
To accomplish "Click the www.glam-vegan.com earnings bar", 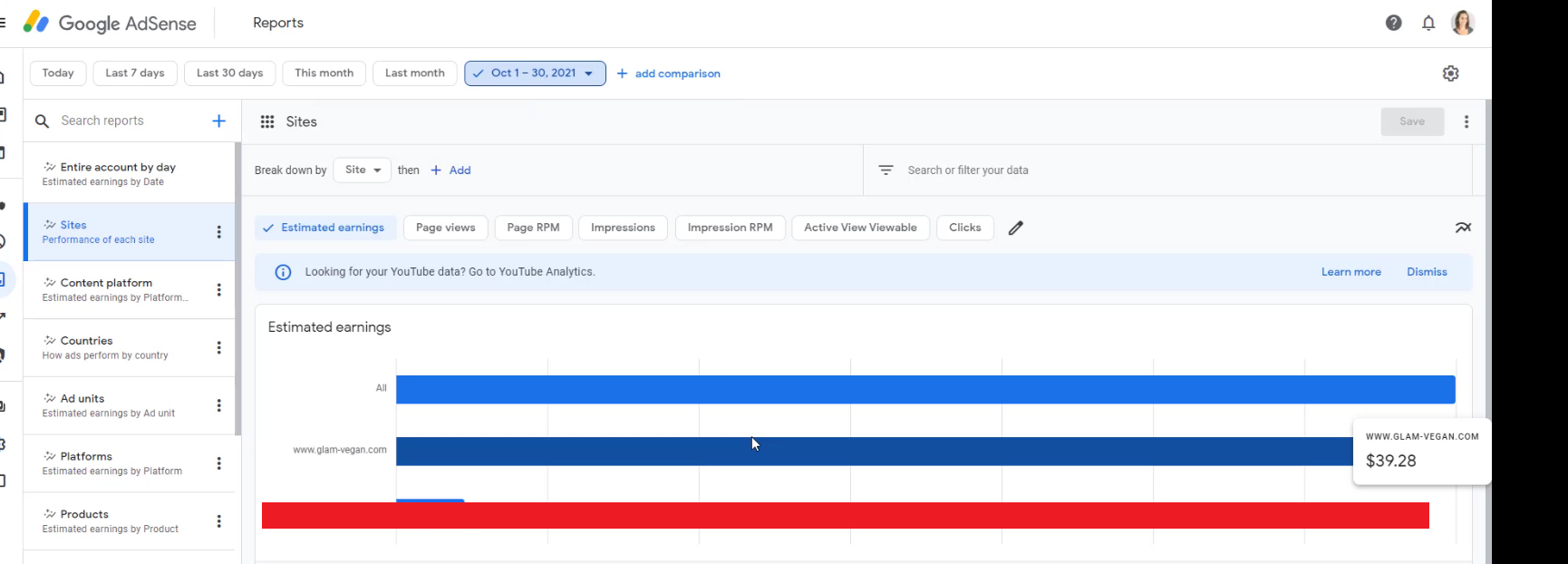I will pos(874,452).
